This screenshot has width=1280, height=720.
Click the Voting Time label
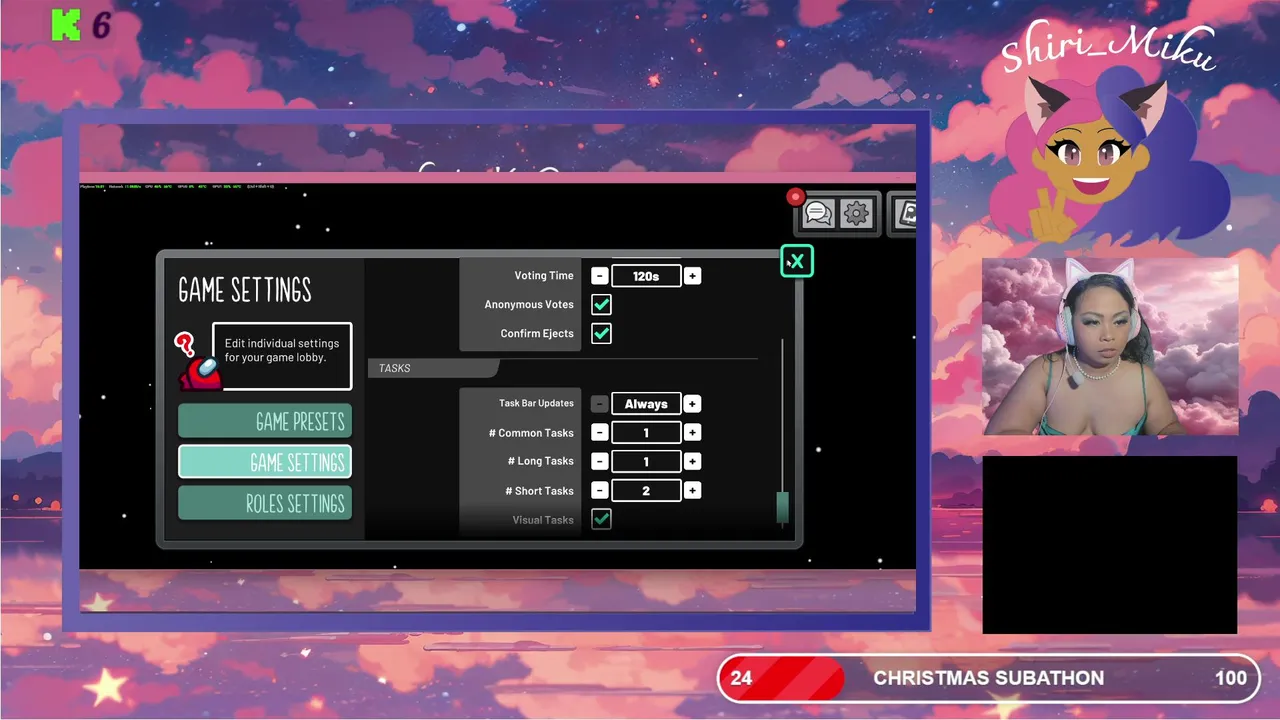[544, 276]
